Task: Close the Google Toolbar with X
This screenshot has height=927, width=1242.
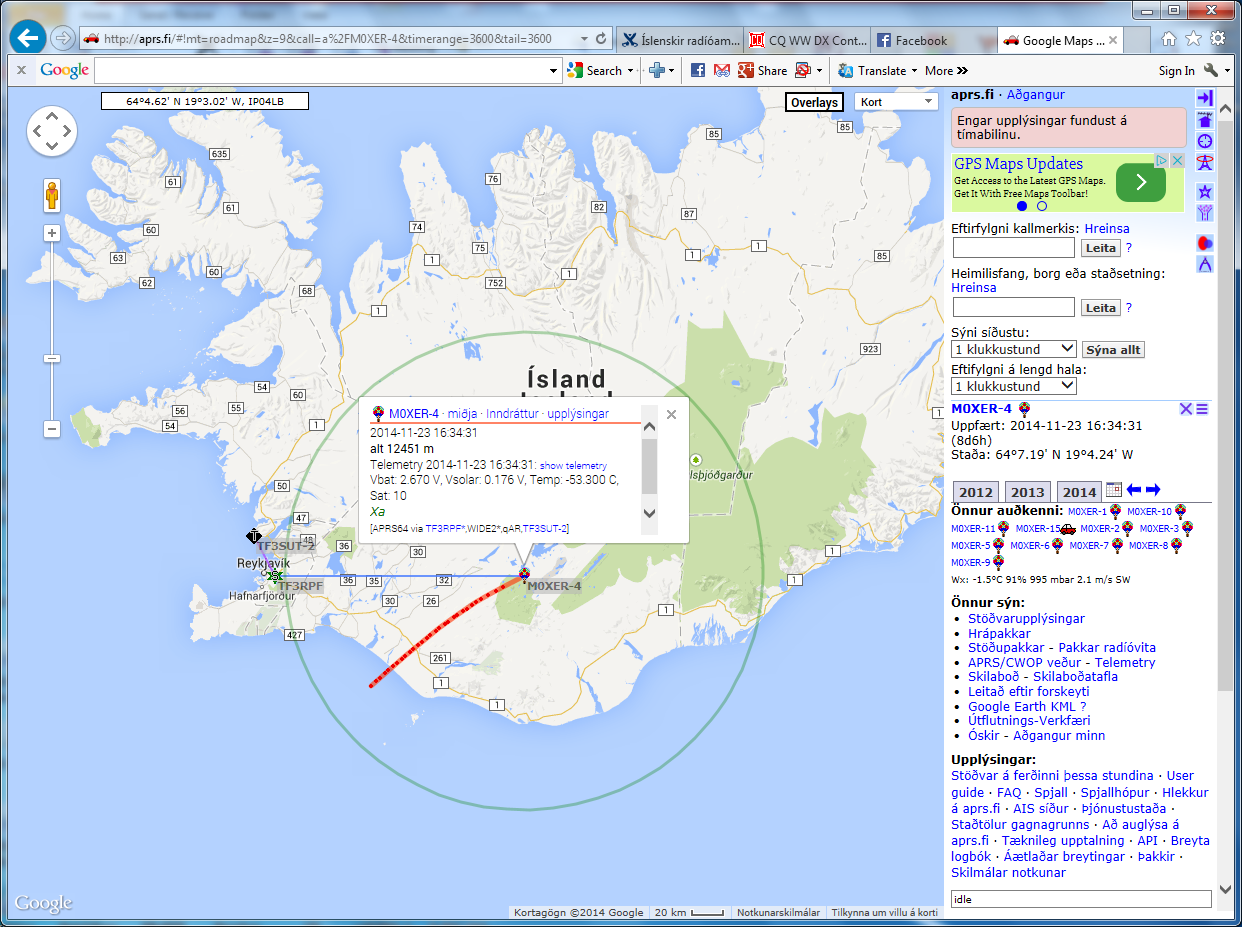Action: (21, 71)
